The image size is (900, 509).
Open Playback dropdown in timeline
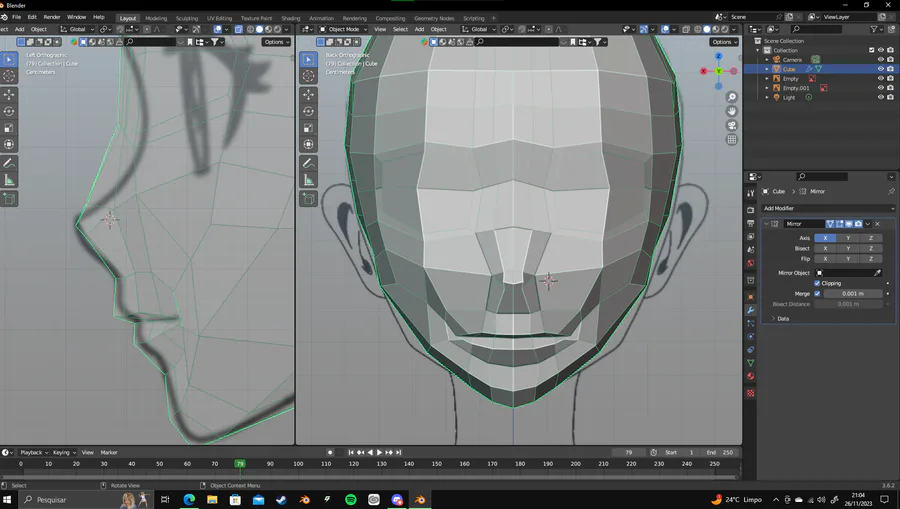(x=34, y=452)
